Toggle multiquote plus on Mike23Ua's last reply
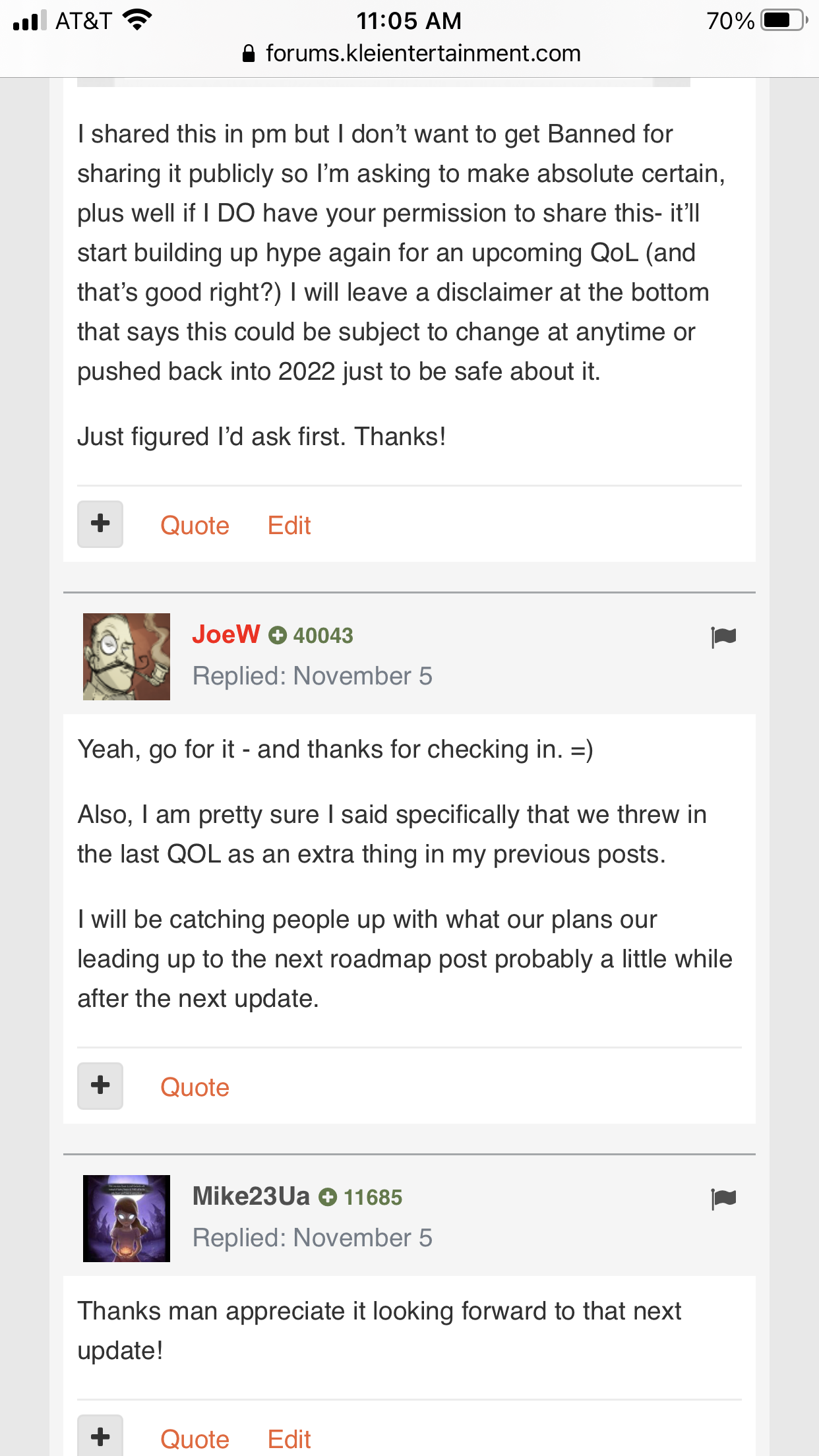This screenshot has width=819, height=1456. tap(100, 1438)
